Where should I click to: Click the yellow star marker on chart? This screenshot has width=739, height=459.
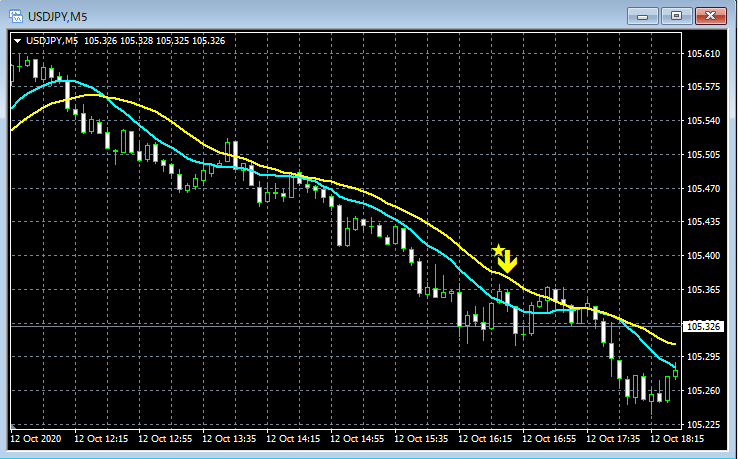(498, 250)
